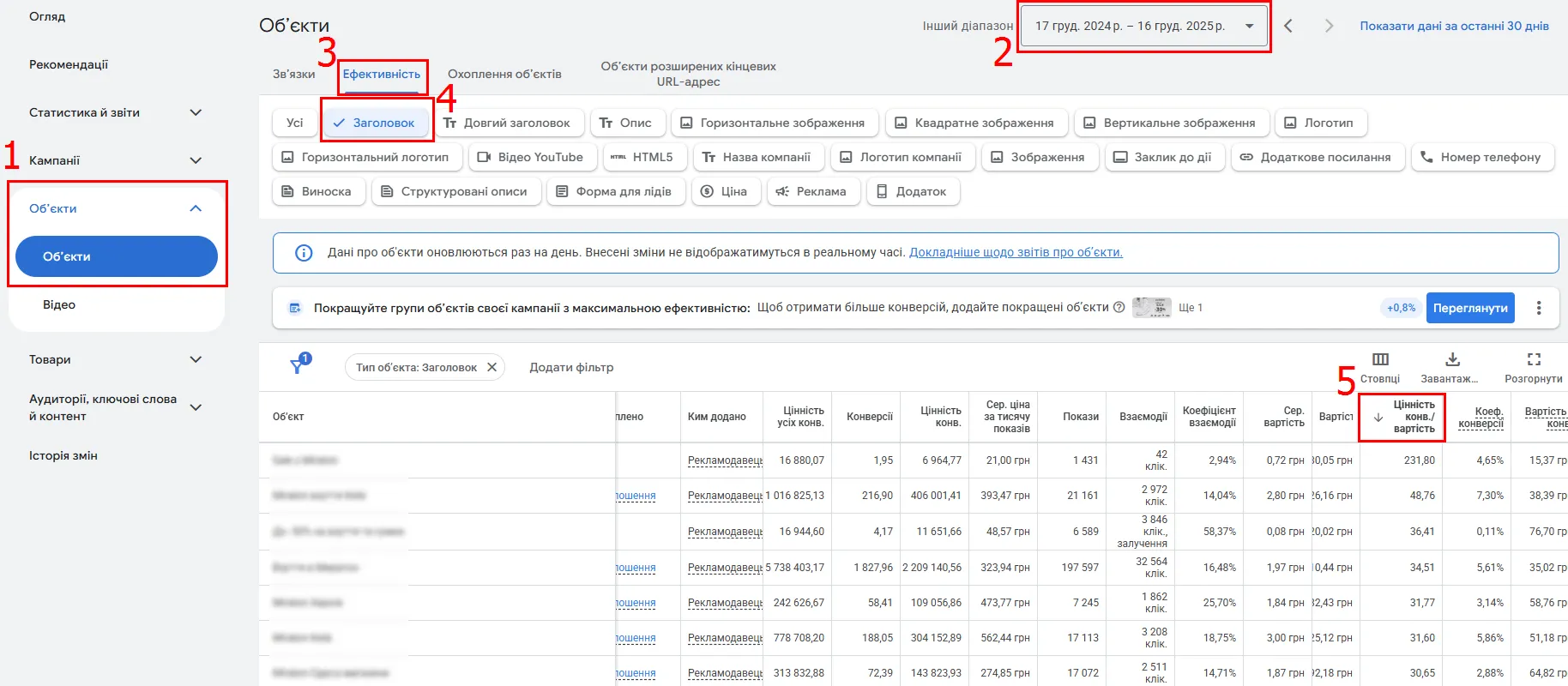
Task: Open 'Показати дані за останні 30 днів' link
Action: 1454,26
